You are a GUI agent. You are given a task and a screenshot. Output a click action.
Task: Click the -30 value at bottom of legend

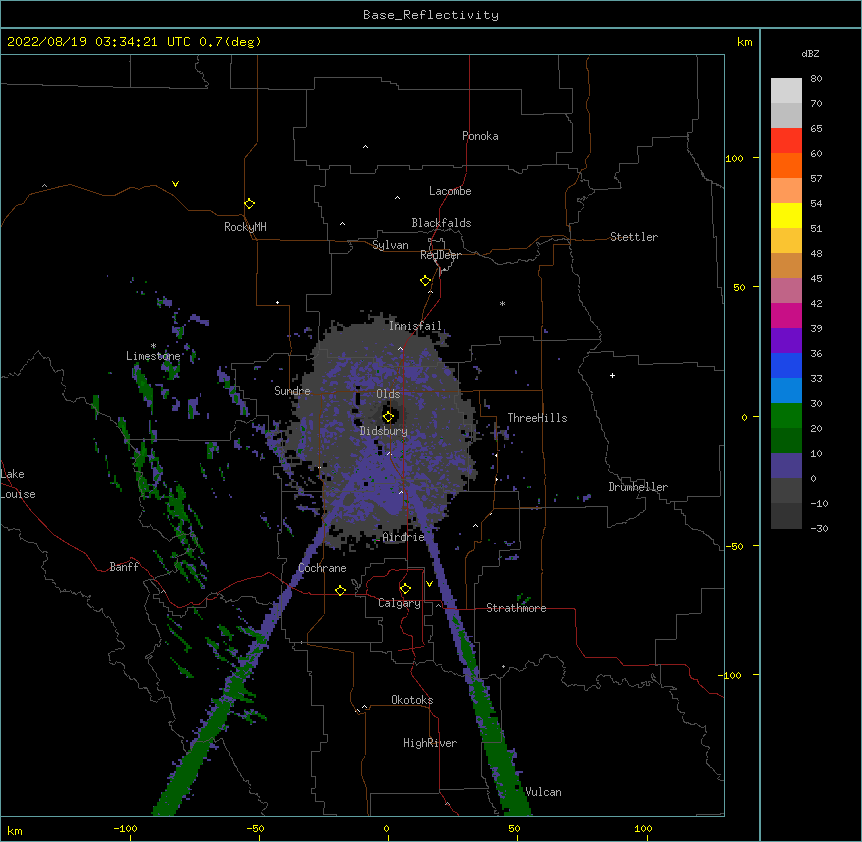point(819,528)
